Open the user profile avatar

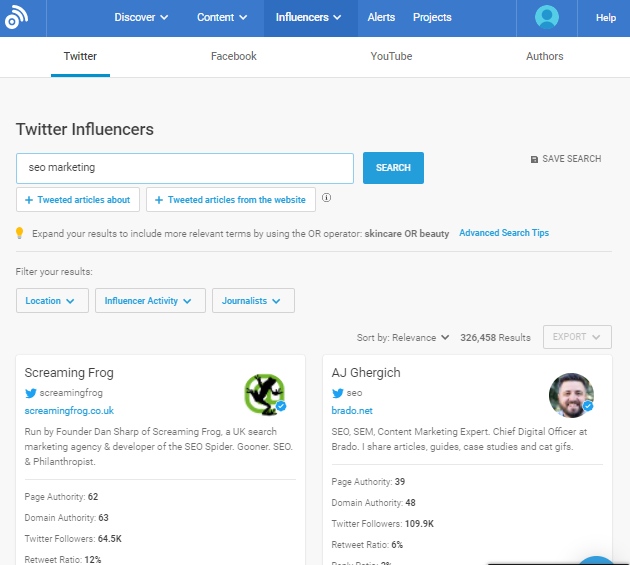546,17
